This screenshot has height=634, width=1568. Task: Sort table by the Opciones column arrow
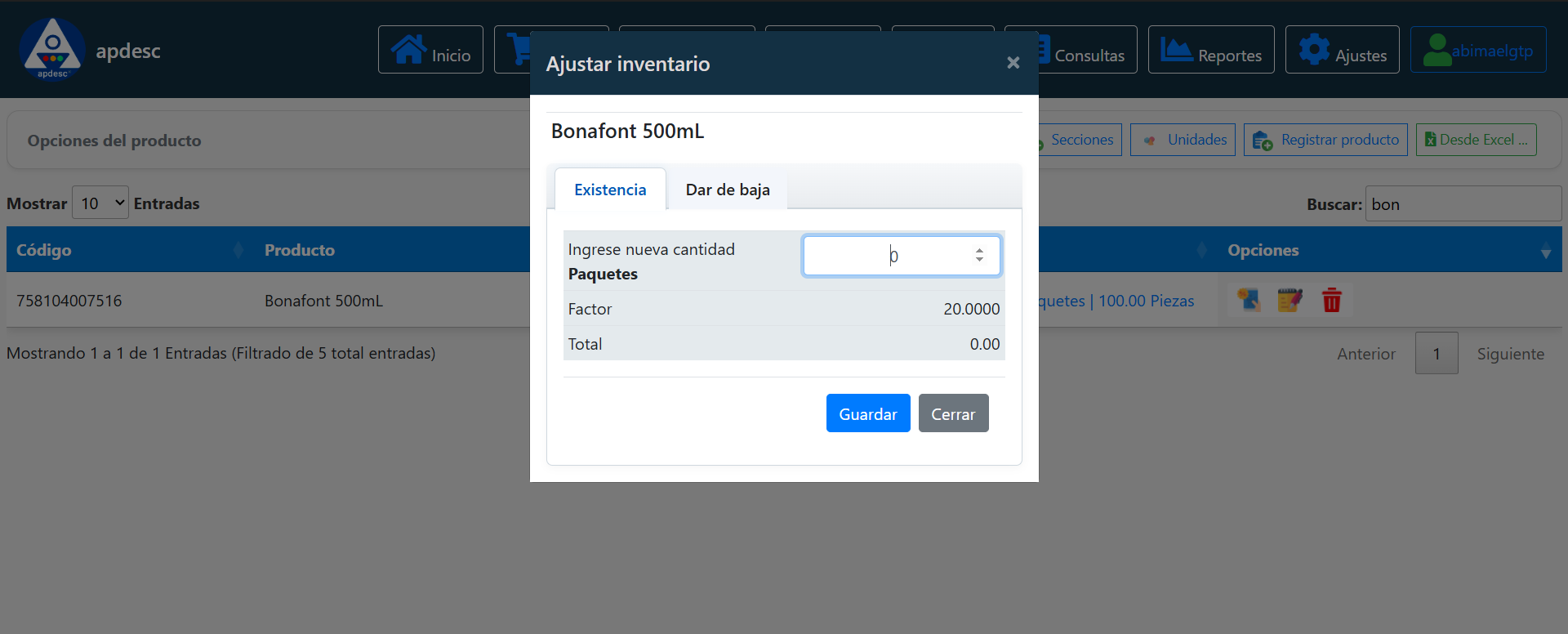point(1545,252)
